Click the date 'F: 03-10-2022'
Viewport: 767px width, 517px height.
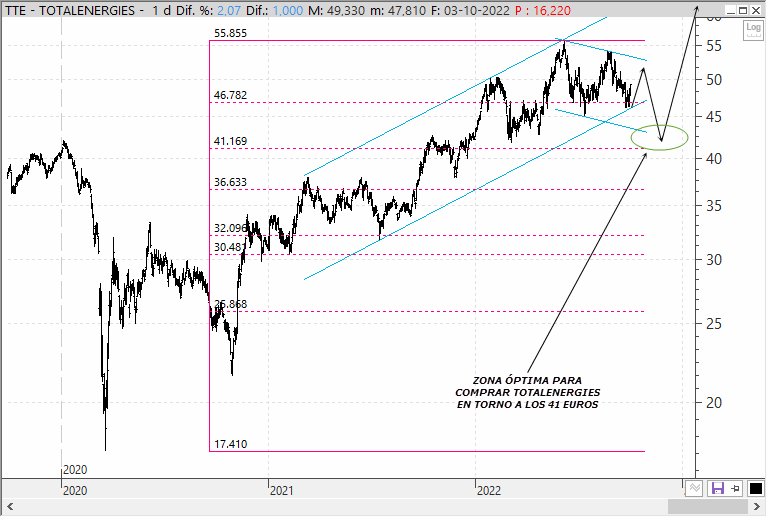pos(470,10)
